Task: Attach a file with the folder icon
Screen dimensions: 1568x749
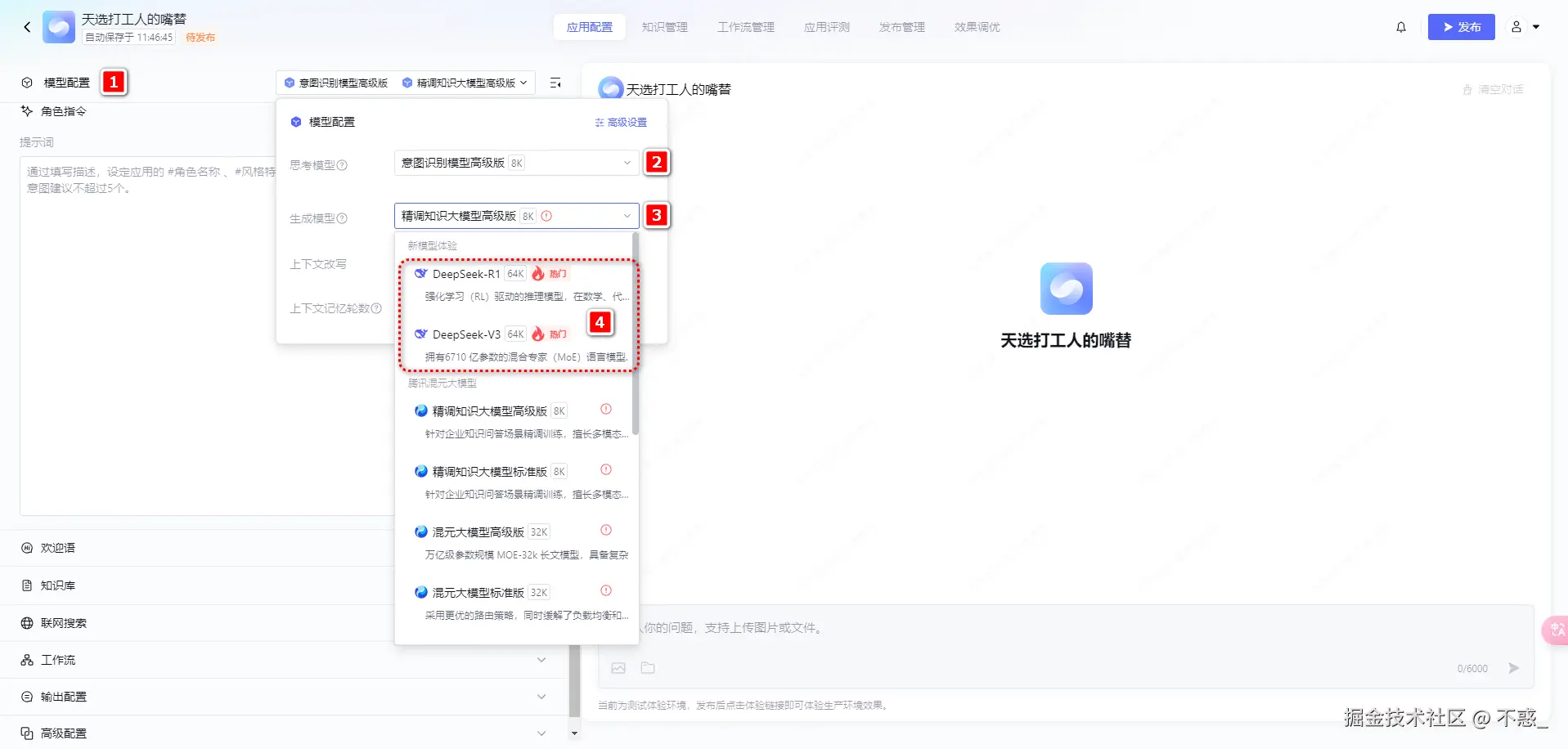Action: tap(648, 668)
